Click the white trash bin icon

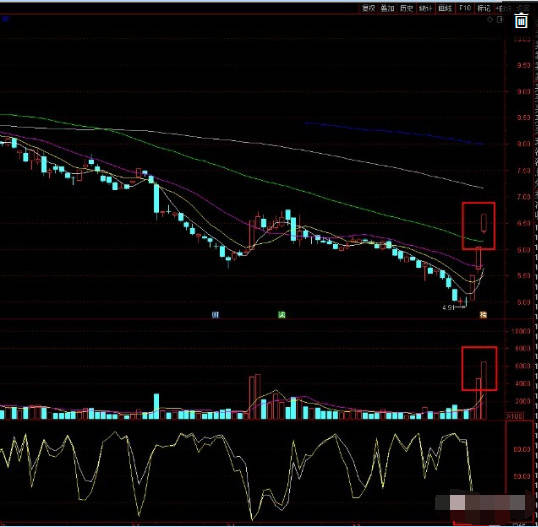[521, 21]
